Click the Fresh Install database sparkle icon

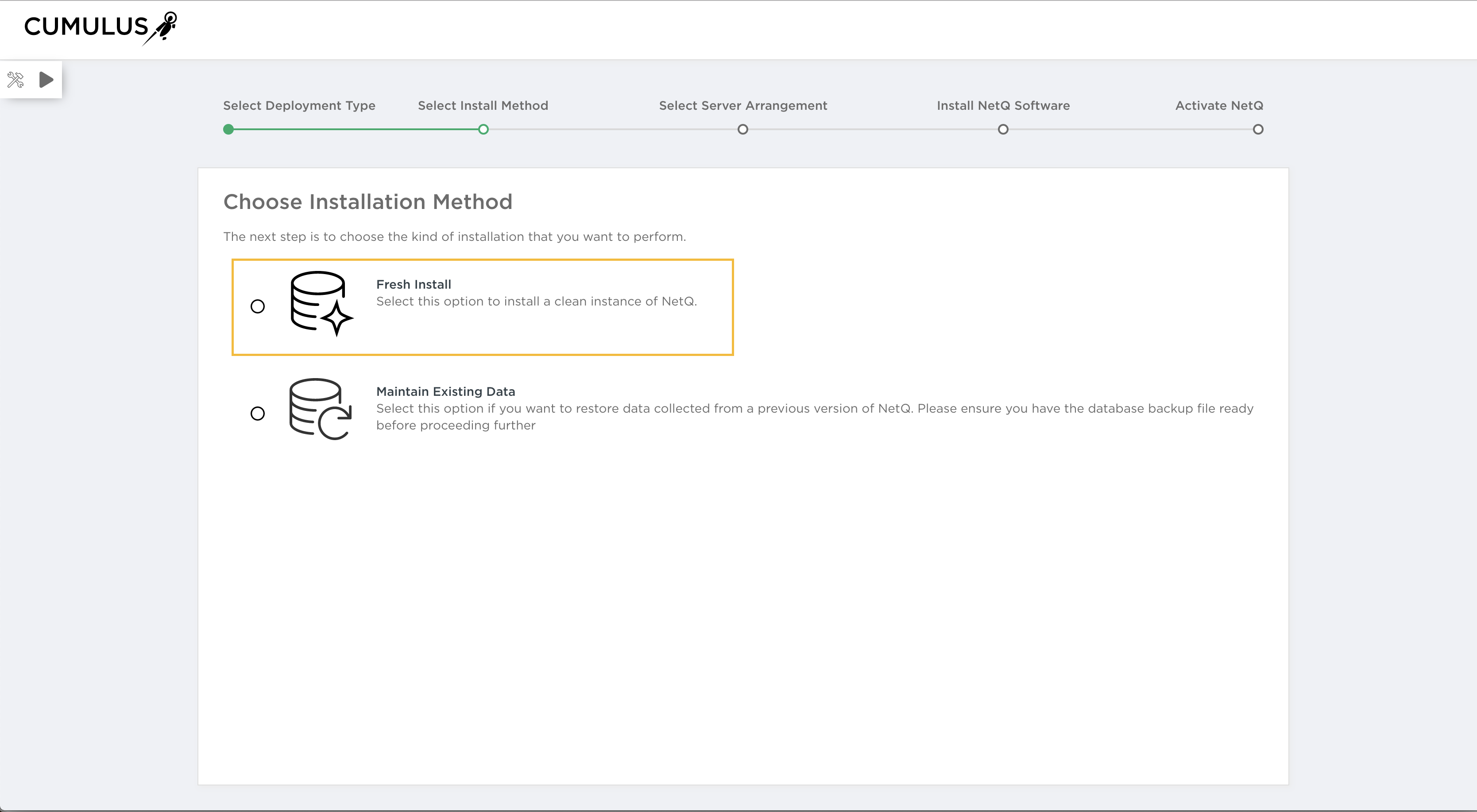tap(321, 303)
